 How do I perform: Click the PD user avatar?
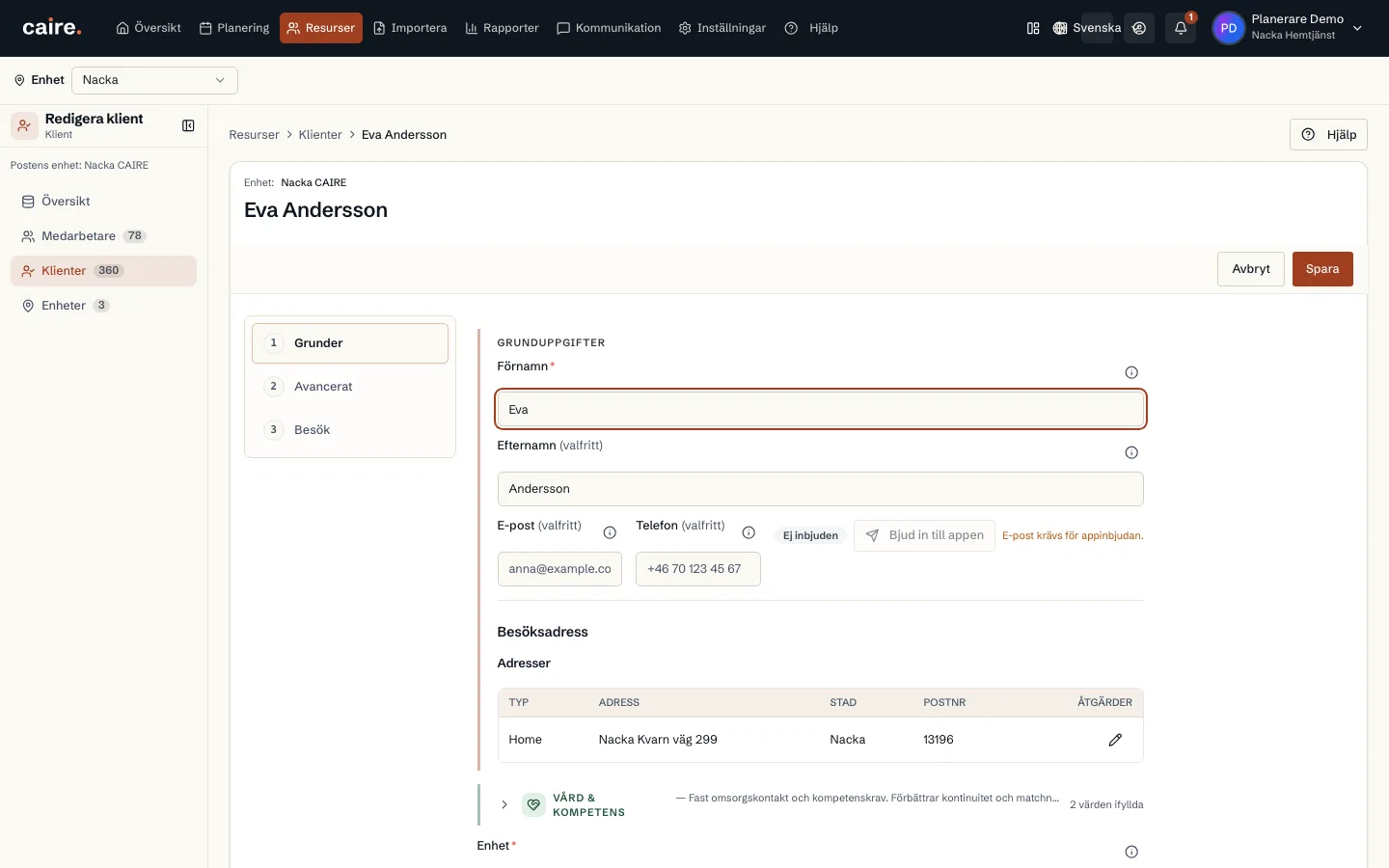click(1228, 28)
